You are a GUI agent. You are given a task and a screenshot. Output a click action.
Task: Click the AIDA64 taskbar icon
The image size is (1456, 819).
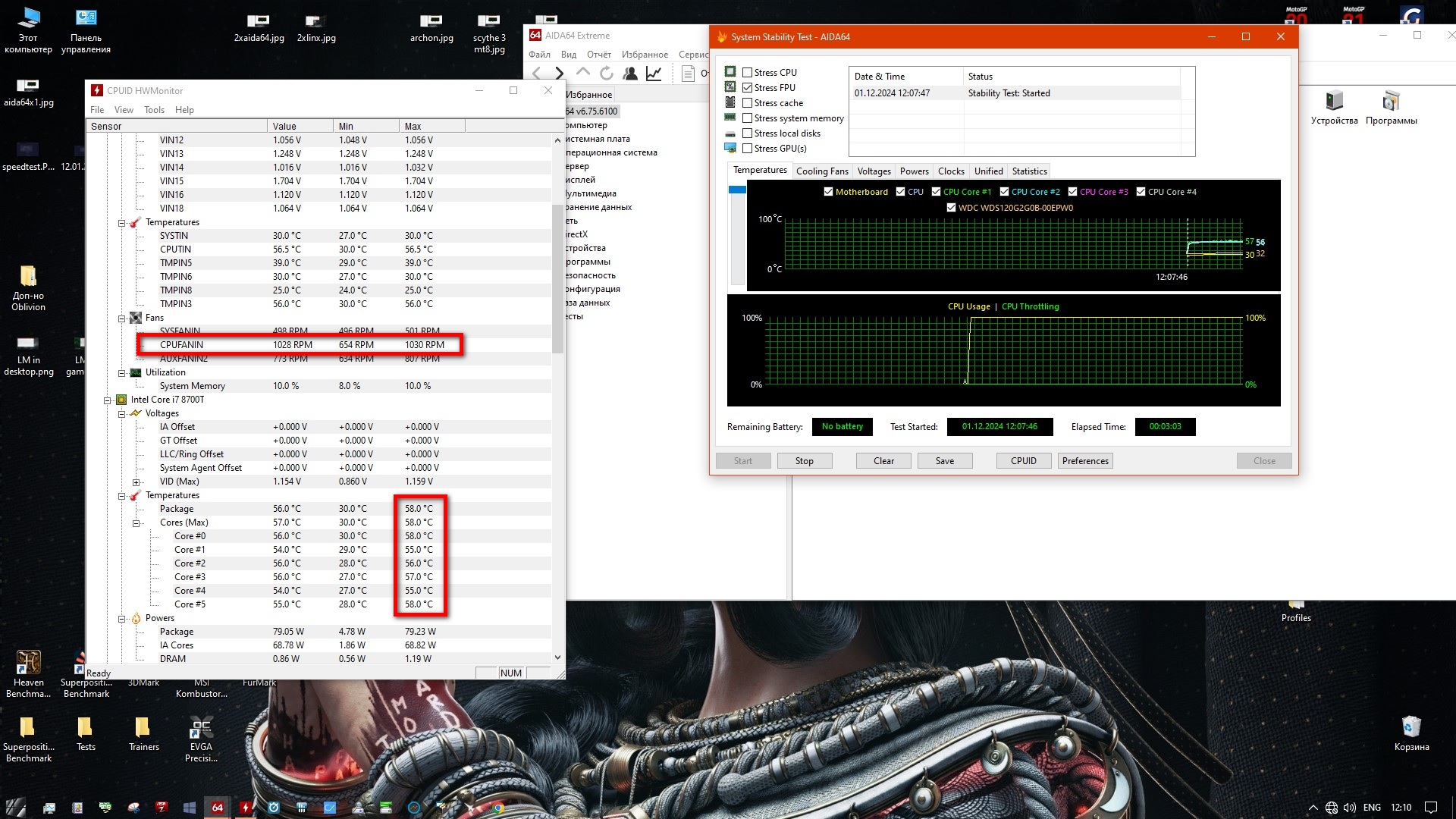(218, 808)
